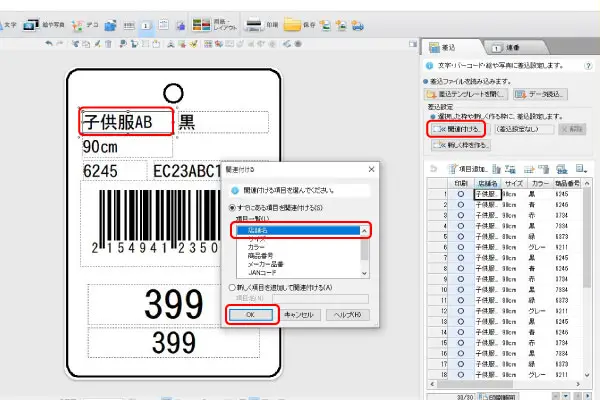
Task: Click the data table scroll-down arrow
Action: pyautogui.click(x=587, y=375)
